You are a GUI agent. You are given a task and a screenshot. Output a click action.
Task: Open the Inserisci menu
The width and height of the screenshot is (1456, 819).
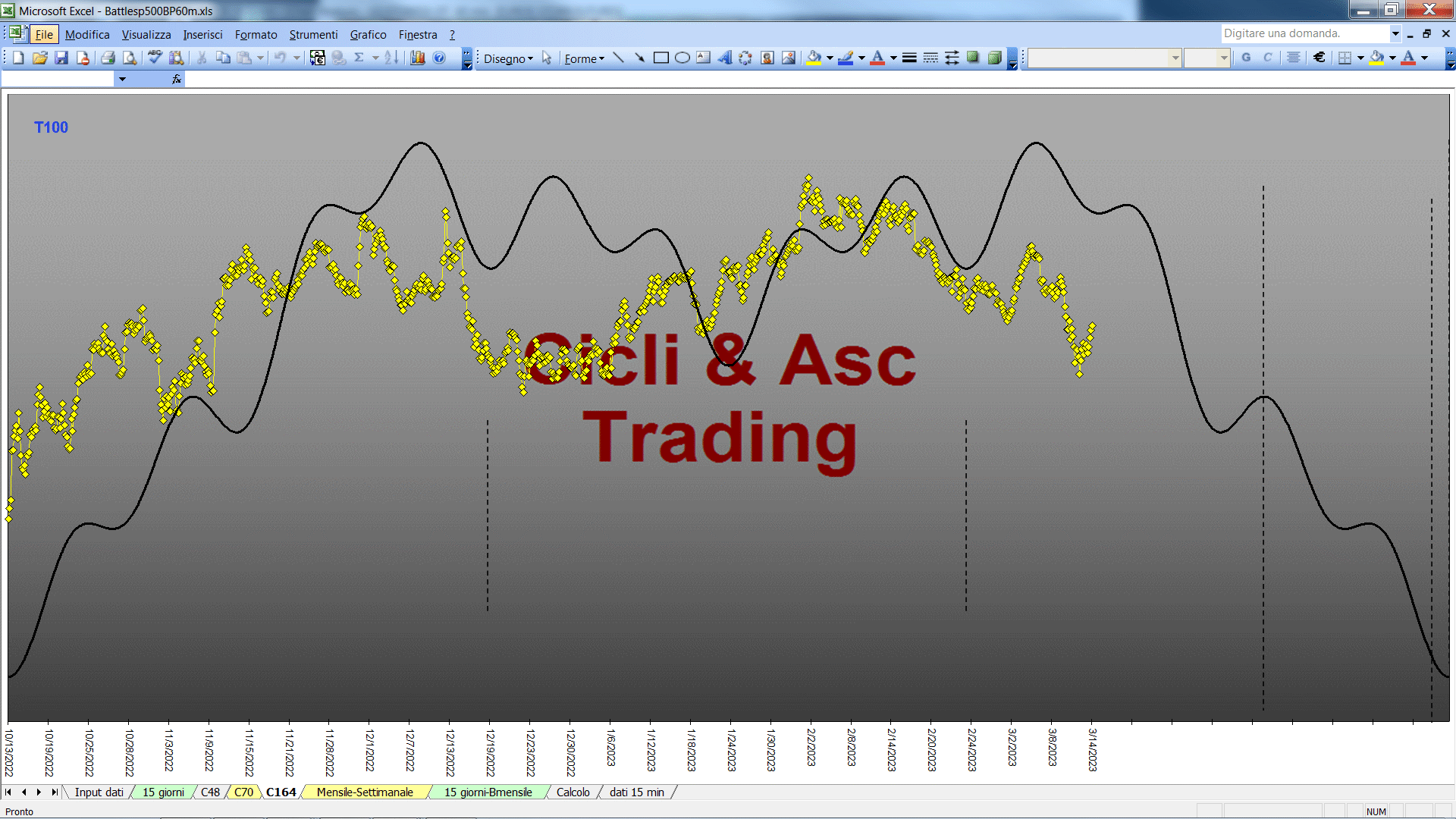[202, 35]
